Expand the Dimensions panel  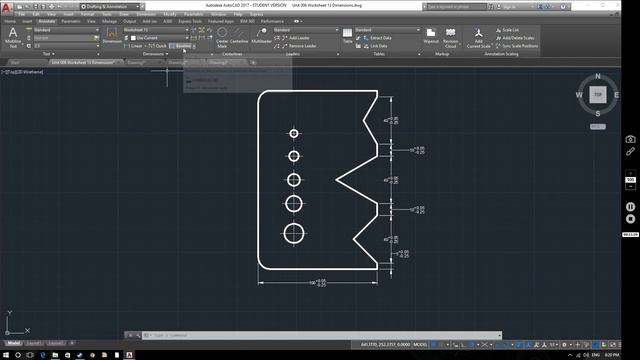pyautogui.click(x=156, y=54)
